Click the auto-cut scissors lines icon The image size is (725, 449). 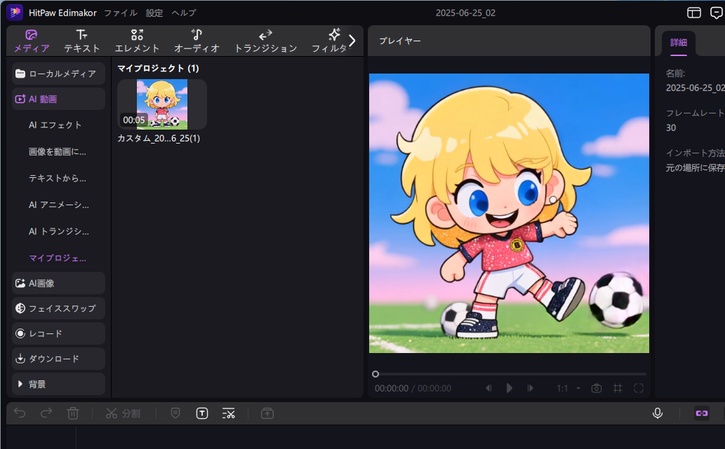click(228, 413)
